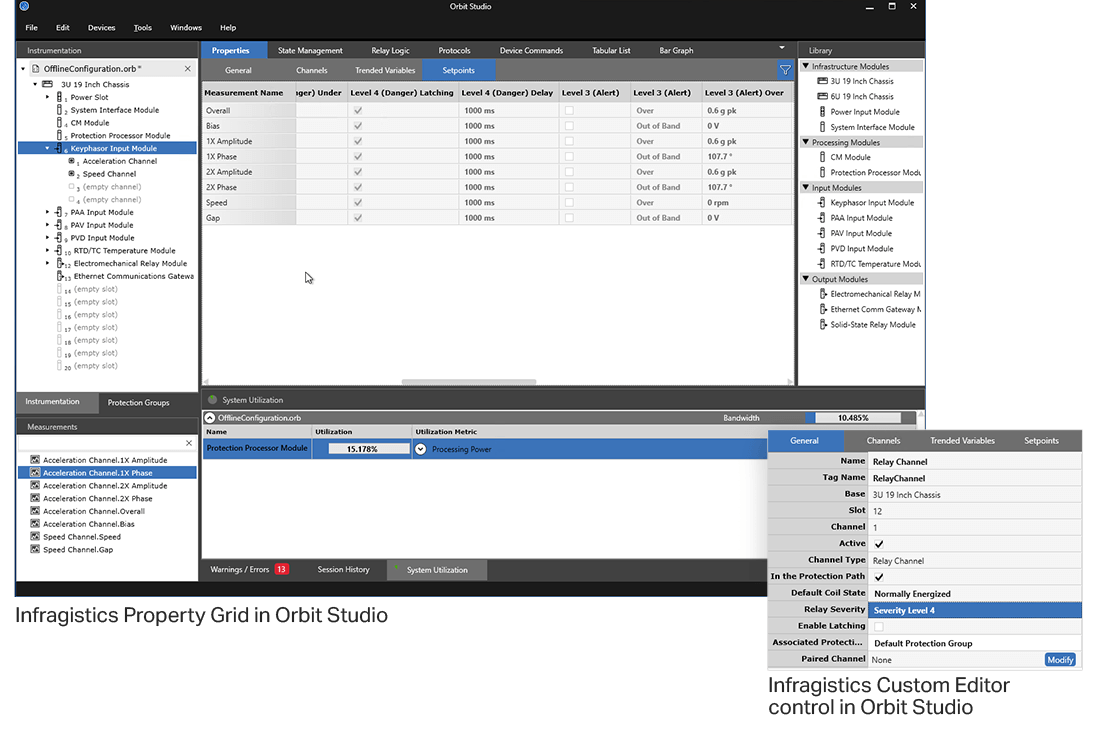This screenshot has width=1100, height=733.
Task: Click the green System Utilization status icon
Action: [x=213, y=400]
